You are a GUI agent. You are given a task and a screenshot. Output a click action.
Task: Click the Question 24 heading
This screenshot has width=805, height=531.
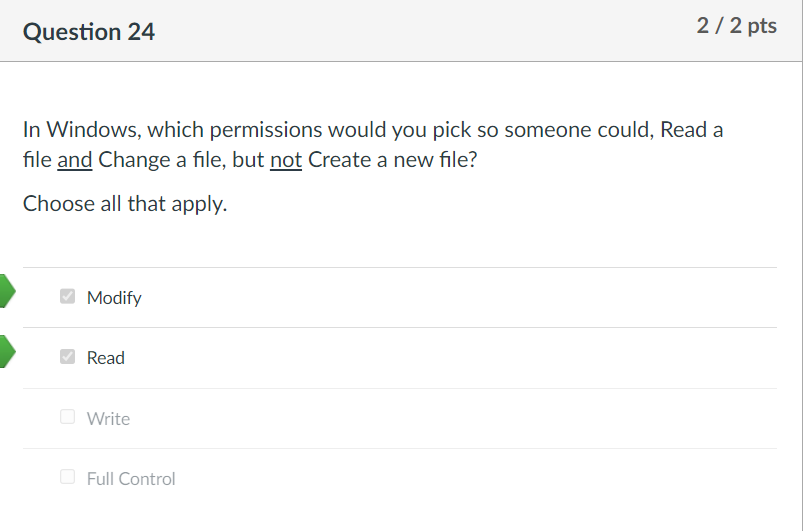pyautogui.click(x=89, y=32)
